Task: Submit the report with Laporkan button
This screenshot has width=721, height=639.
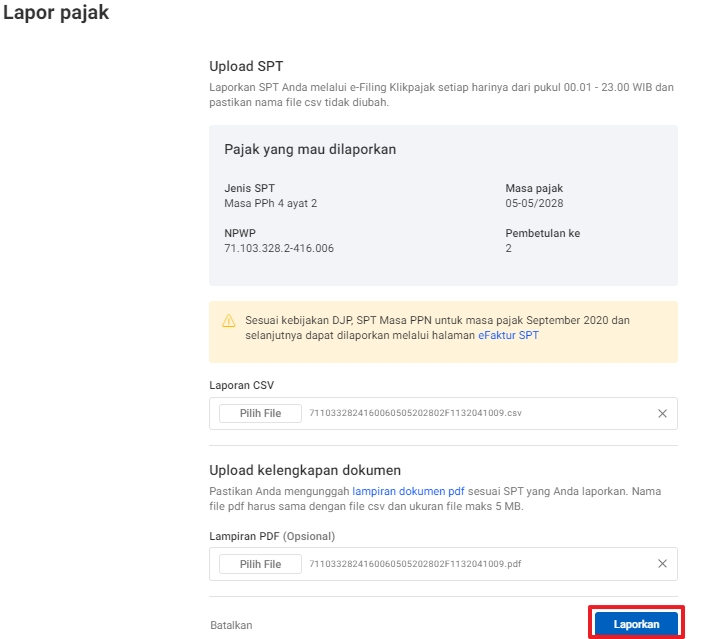Action: (x=636, y=624)
